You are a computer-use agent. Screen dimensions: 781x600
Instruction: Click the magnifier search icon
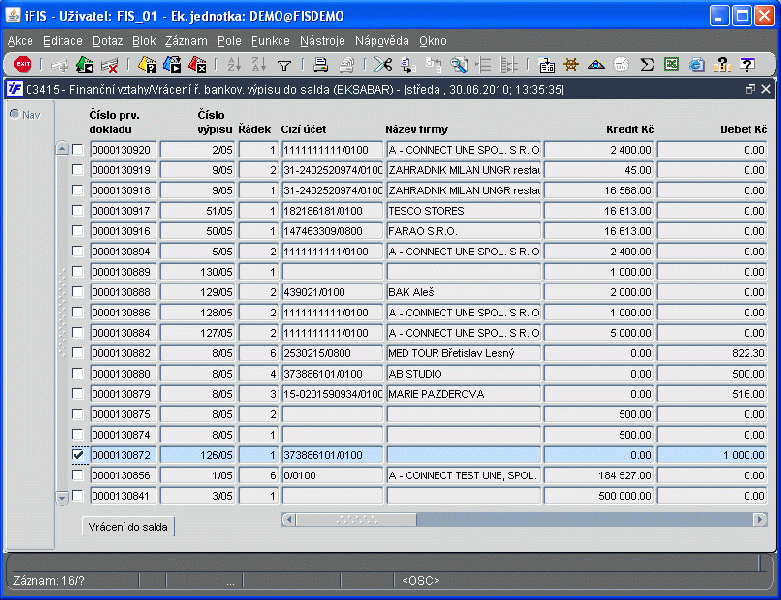click(x=459, y=65)
